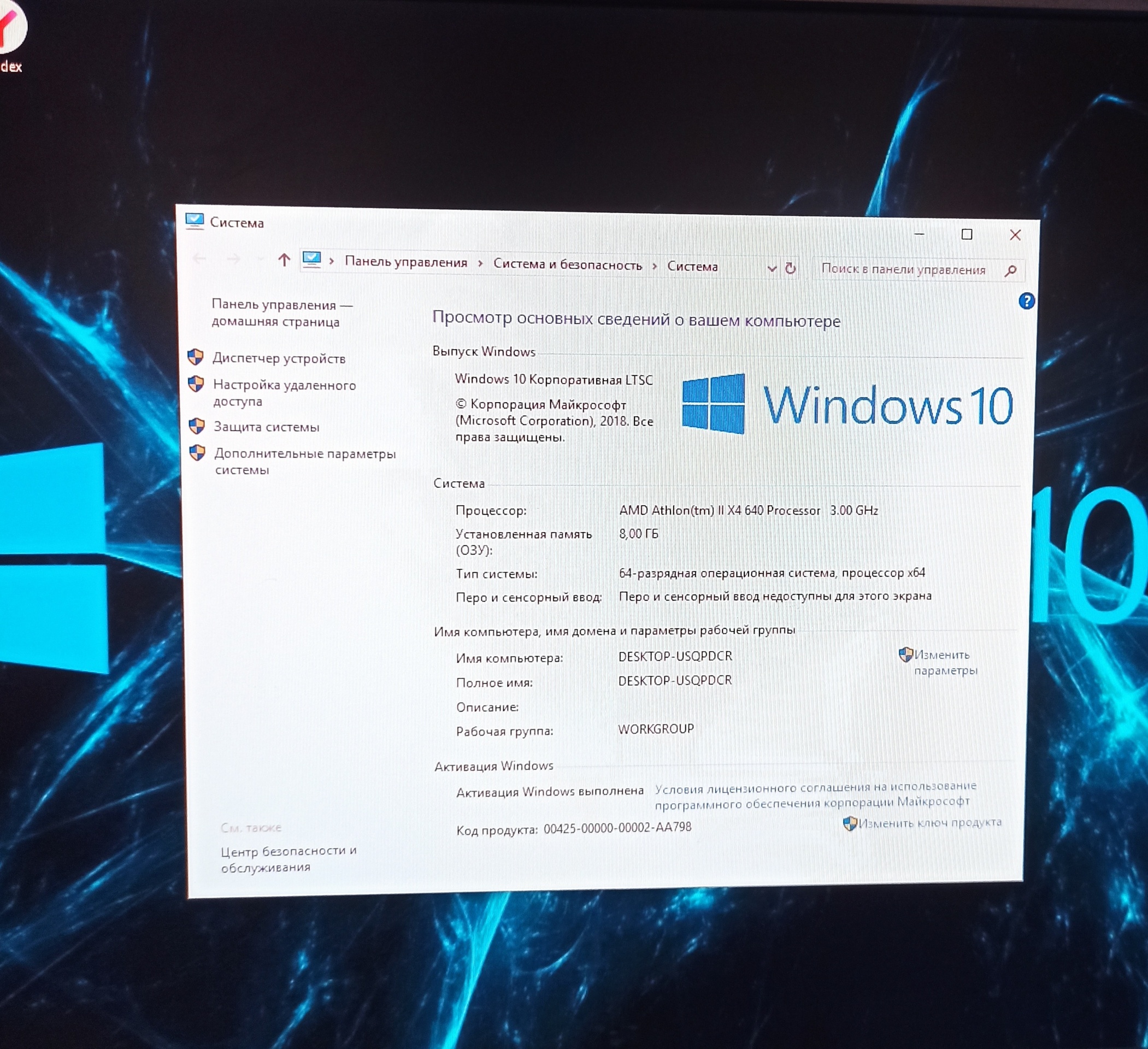This screenshot has height=1049, width=1148.
Task: Click the WORKGROUP value
Action: coord(656,729)
